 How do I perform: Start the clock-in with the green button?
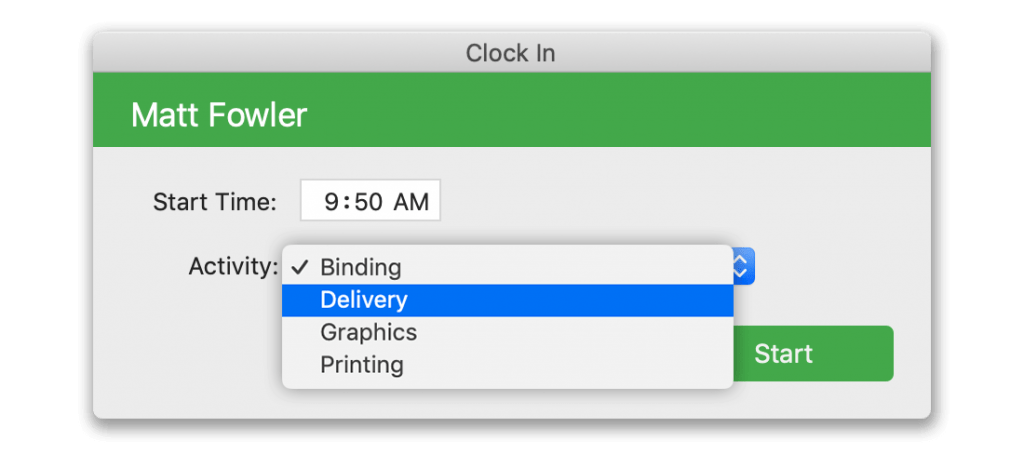pos(812,353)
